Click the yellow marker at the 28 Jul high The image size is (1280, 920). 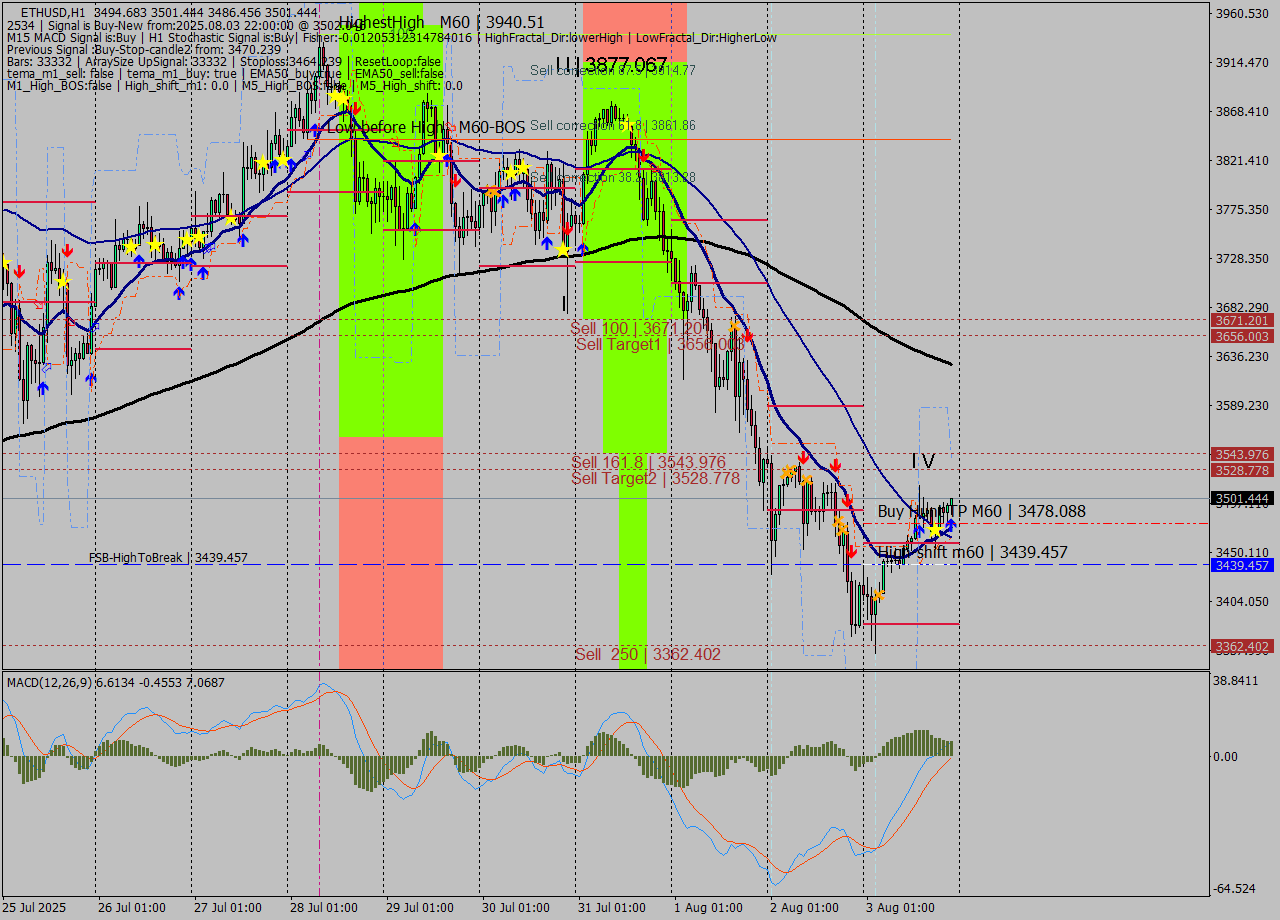click(x=337, y=96)
